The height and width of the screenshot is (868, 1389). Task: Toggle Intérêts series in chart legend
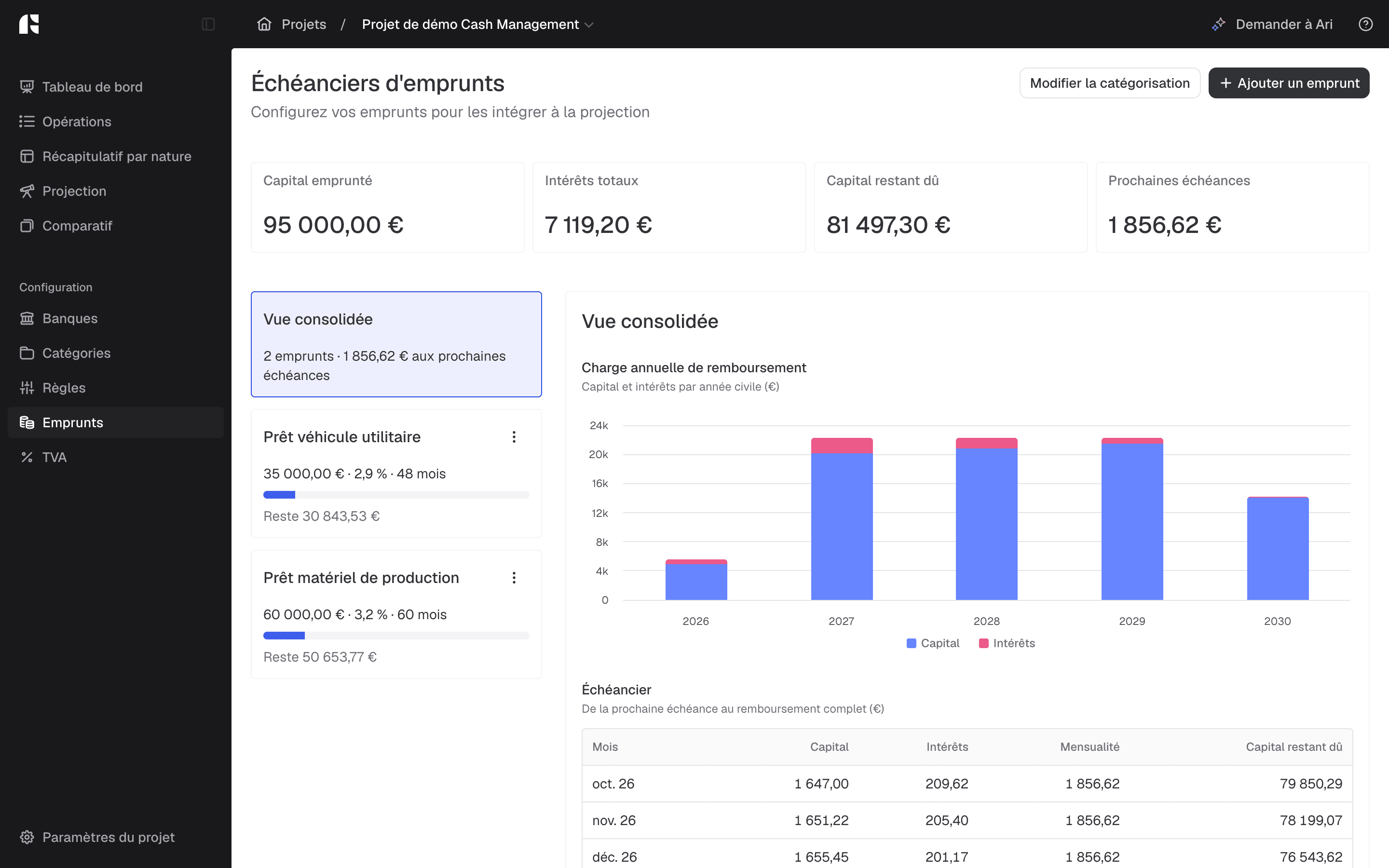(1007, 644)
